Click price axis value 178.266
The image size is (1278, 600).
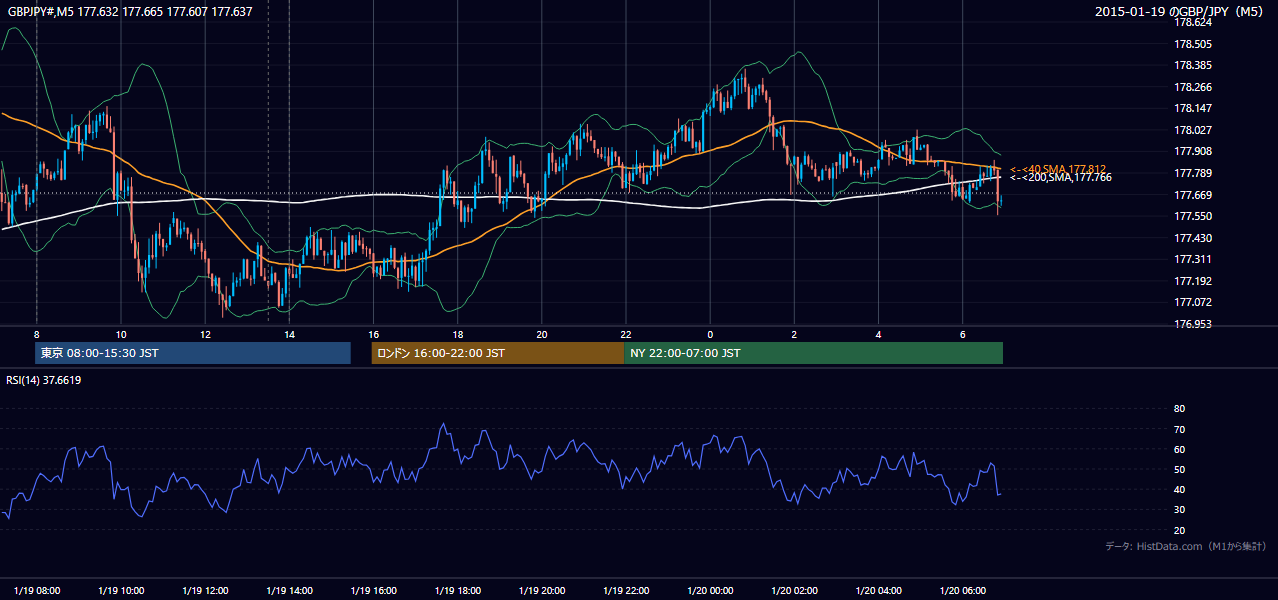coord(1193,87)
